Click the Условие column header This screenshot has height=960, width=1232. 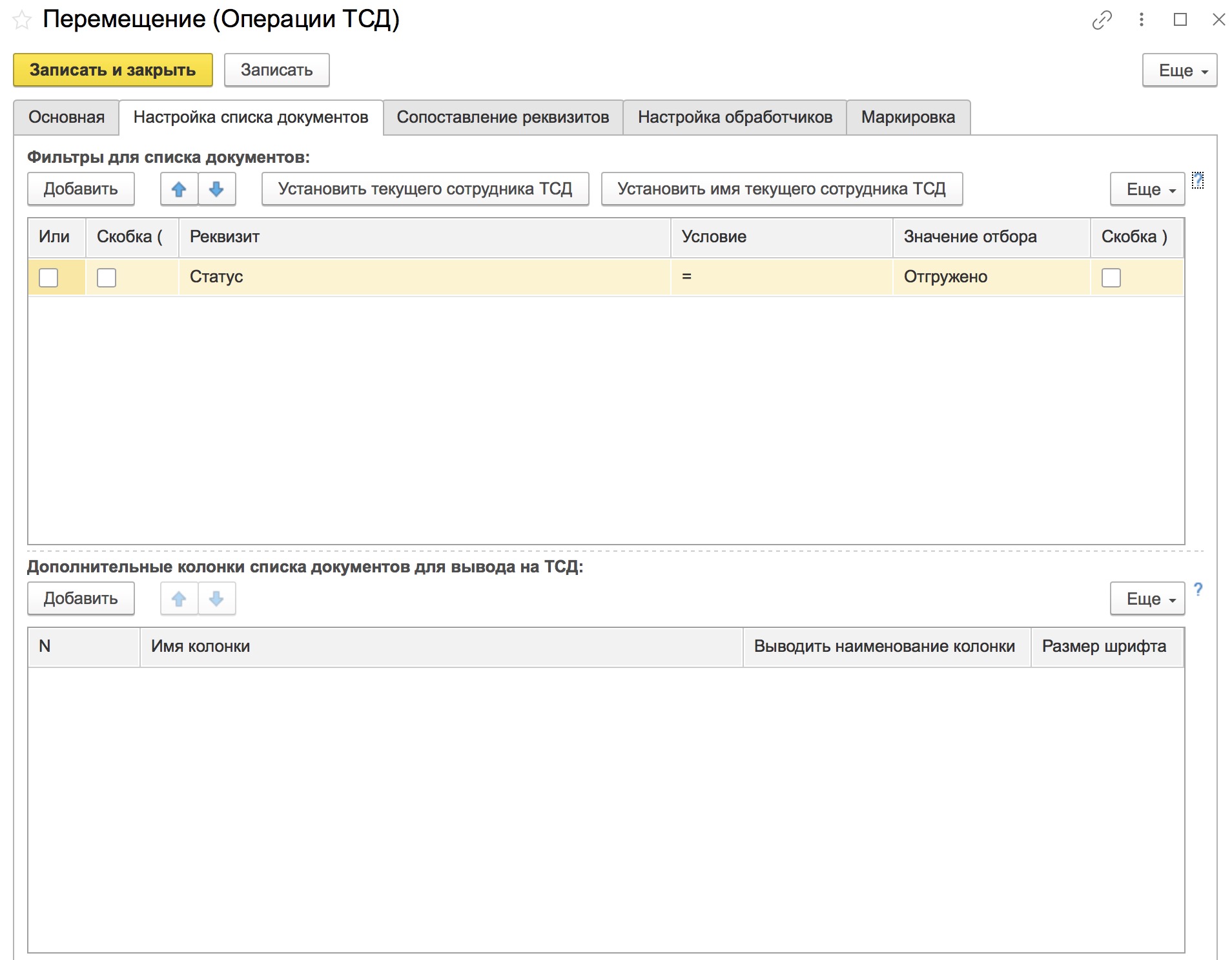pyautogui.click(x=782, y=237)
